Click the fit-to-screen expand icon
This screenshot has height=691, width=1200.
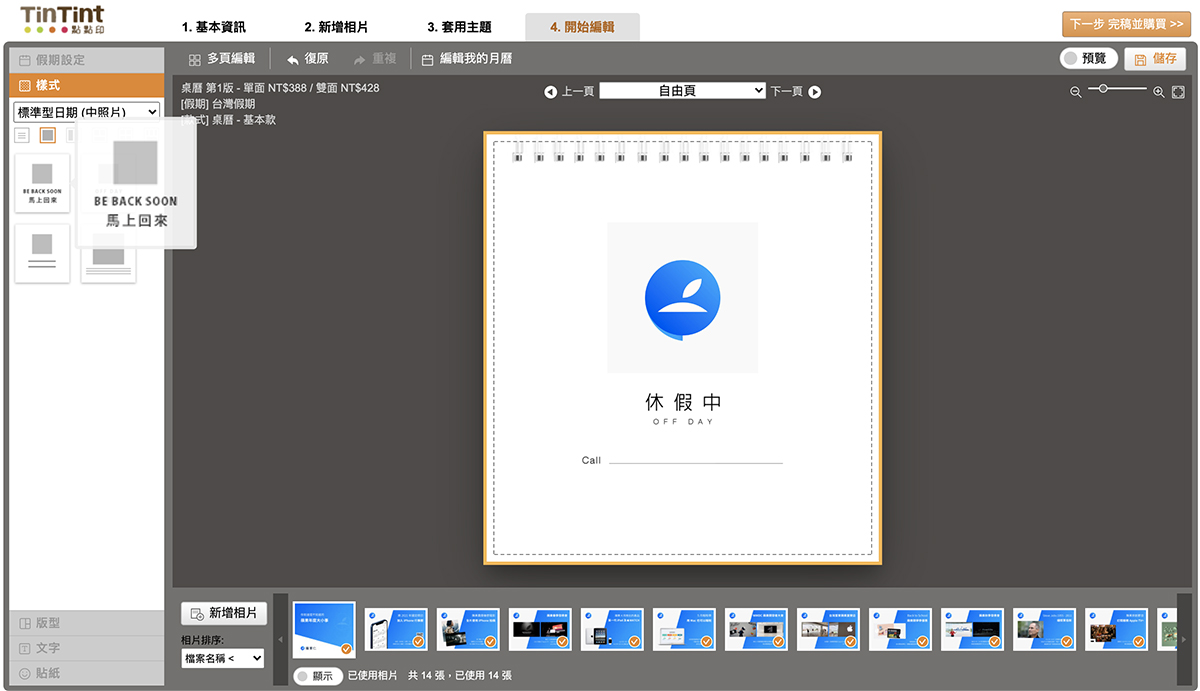(x=1179, y=92)
